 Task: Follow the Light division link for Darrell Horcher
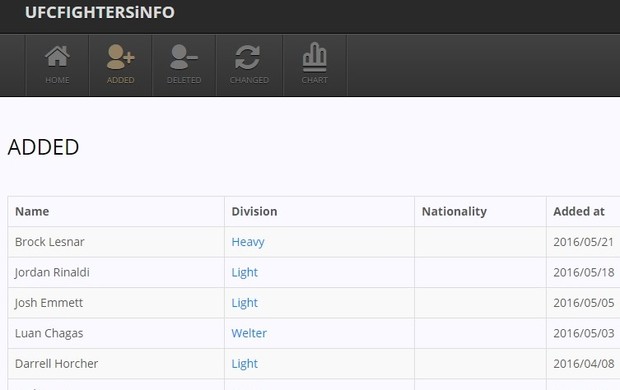pos(244,363)
